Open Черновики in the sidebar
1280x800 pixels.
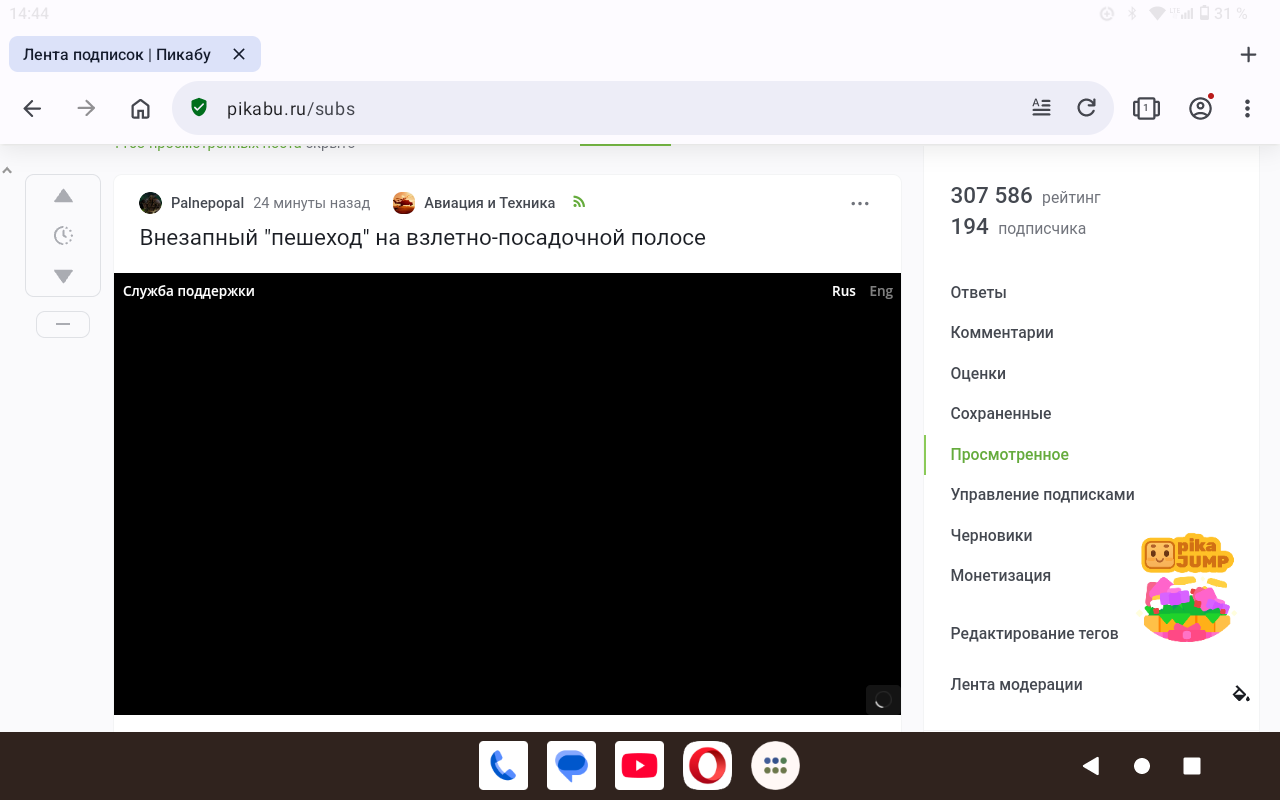991,536
